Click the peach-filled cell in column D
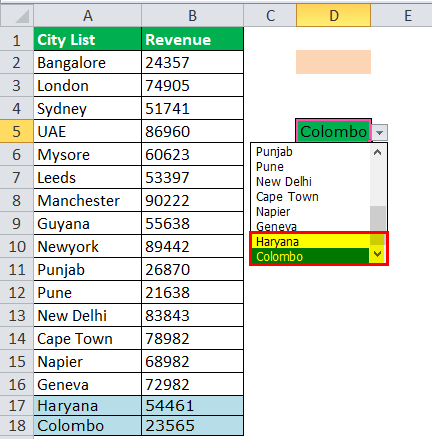Screen dimensions: 432x439 (x=333, y=62)
